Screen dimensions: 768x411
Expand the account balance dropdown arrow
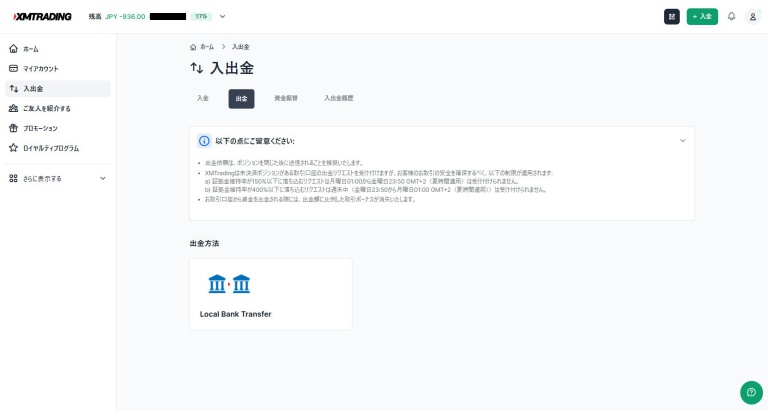tap(222, 16)
